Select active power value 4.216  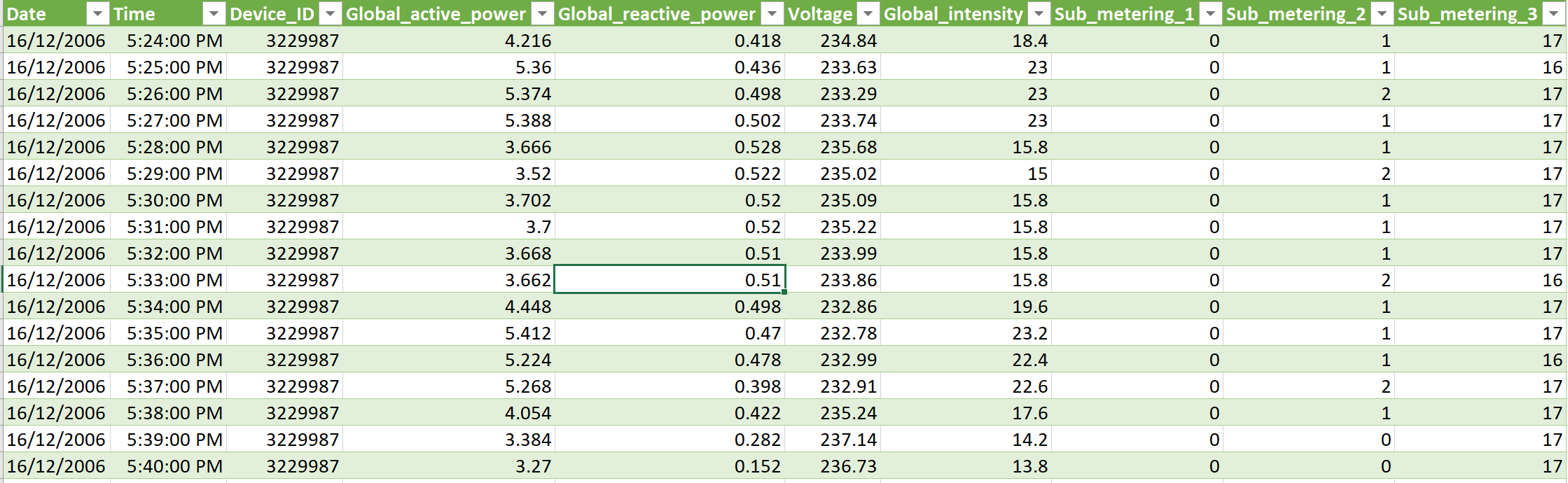click(448, 41)
